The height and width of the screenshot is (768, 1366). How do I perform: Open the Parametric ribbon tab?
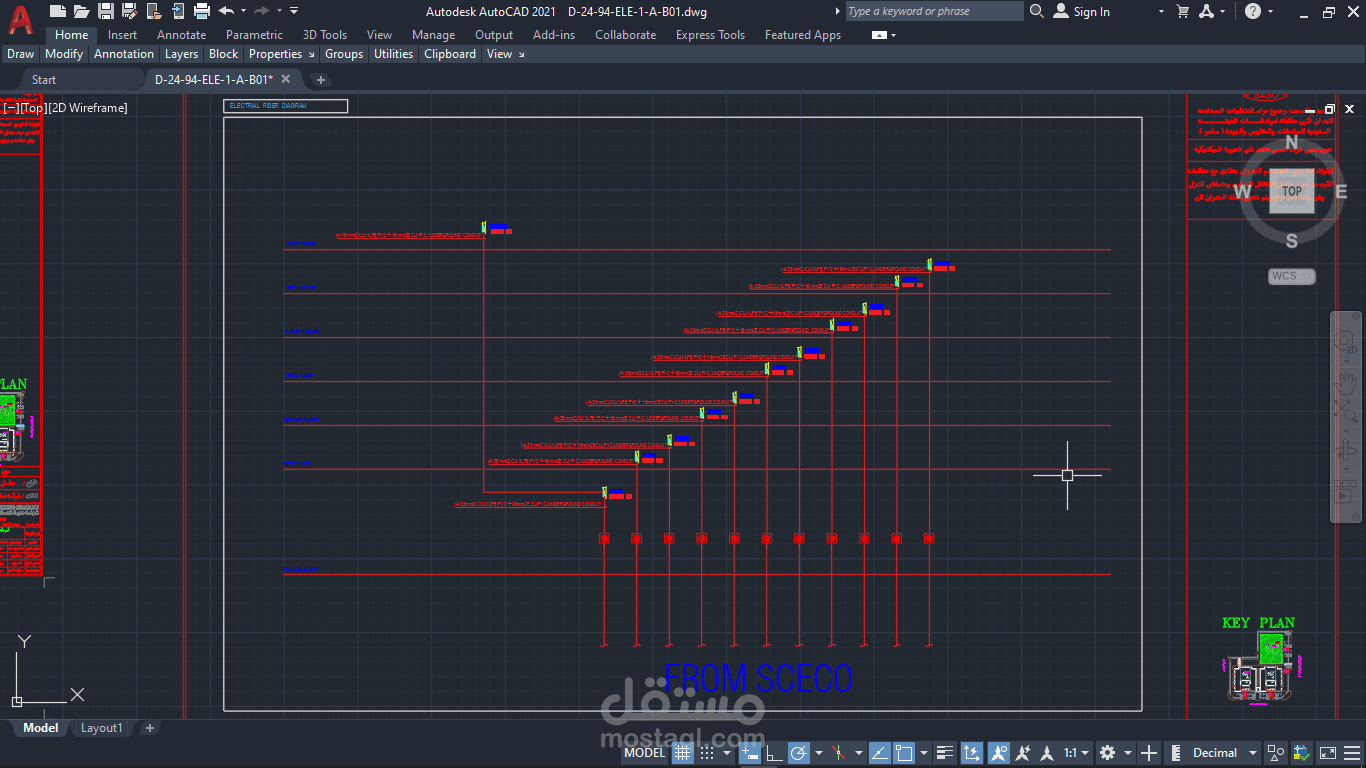(x=254, y=35)
